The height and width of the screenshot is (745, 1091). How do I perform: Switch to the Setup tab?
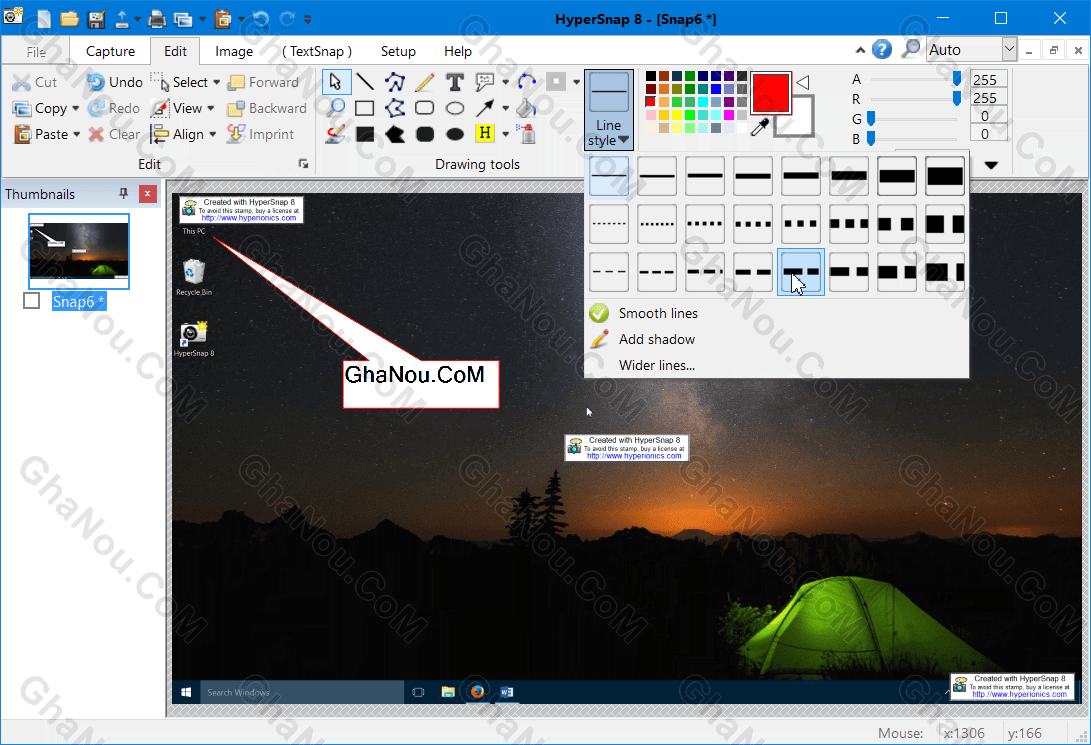pos(398,51)
